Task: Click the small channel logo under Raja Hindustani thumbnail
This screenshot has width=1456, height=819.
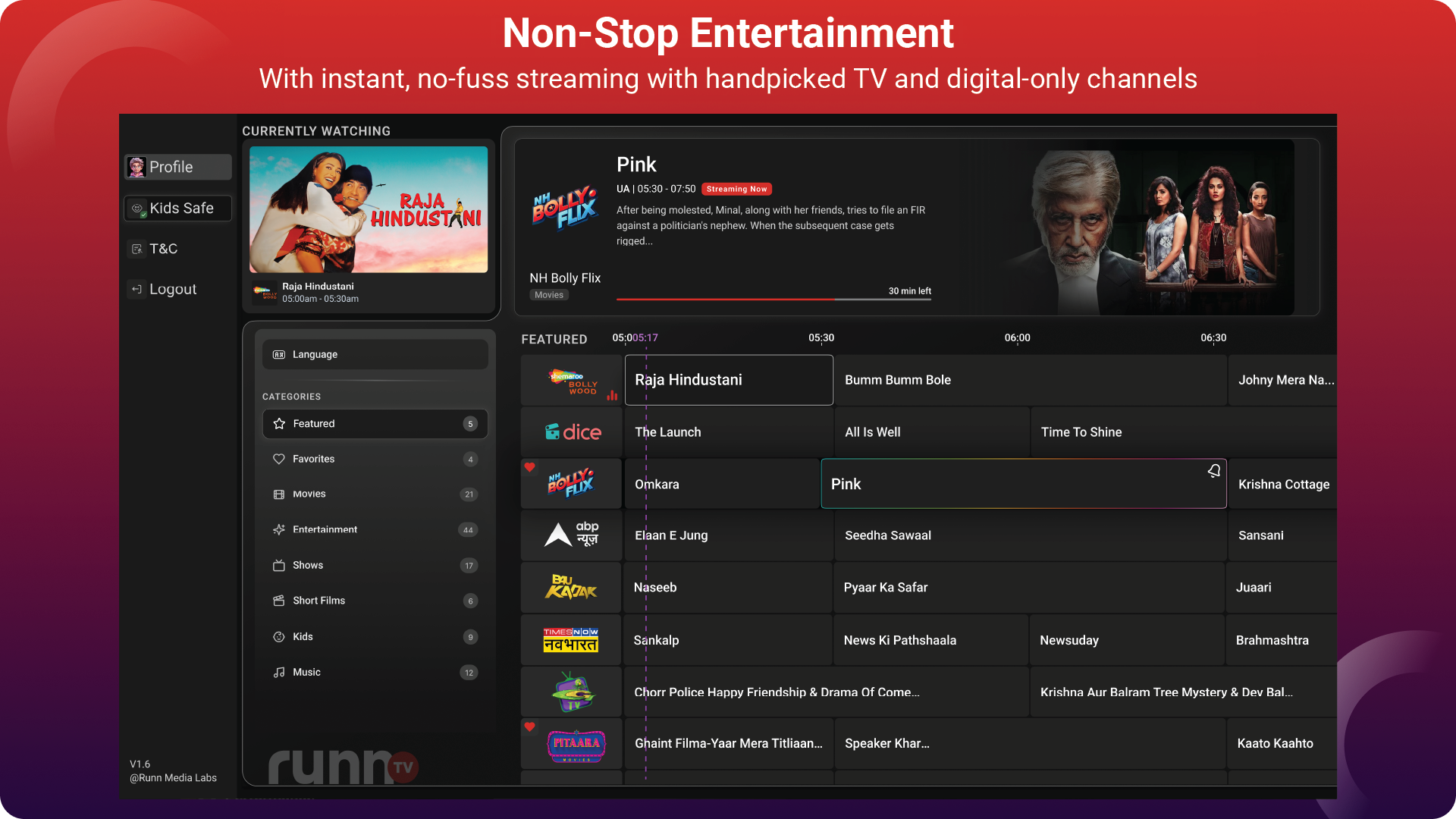Action: tap(265, 293)
